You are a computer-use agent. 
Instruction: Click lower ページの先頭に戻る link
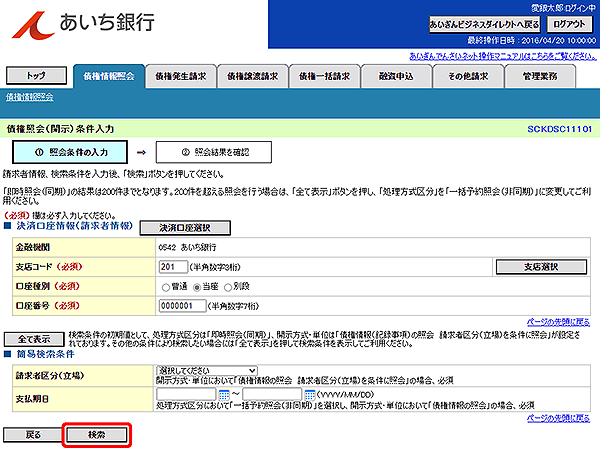[x=558, y=418]
